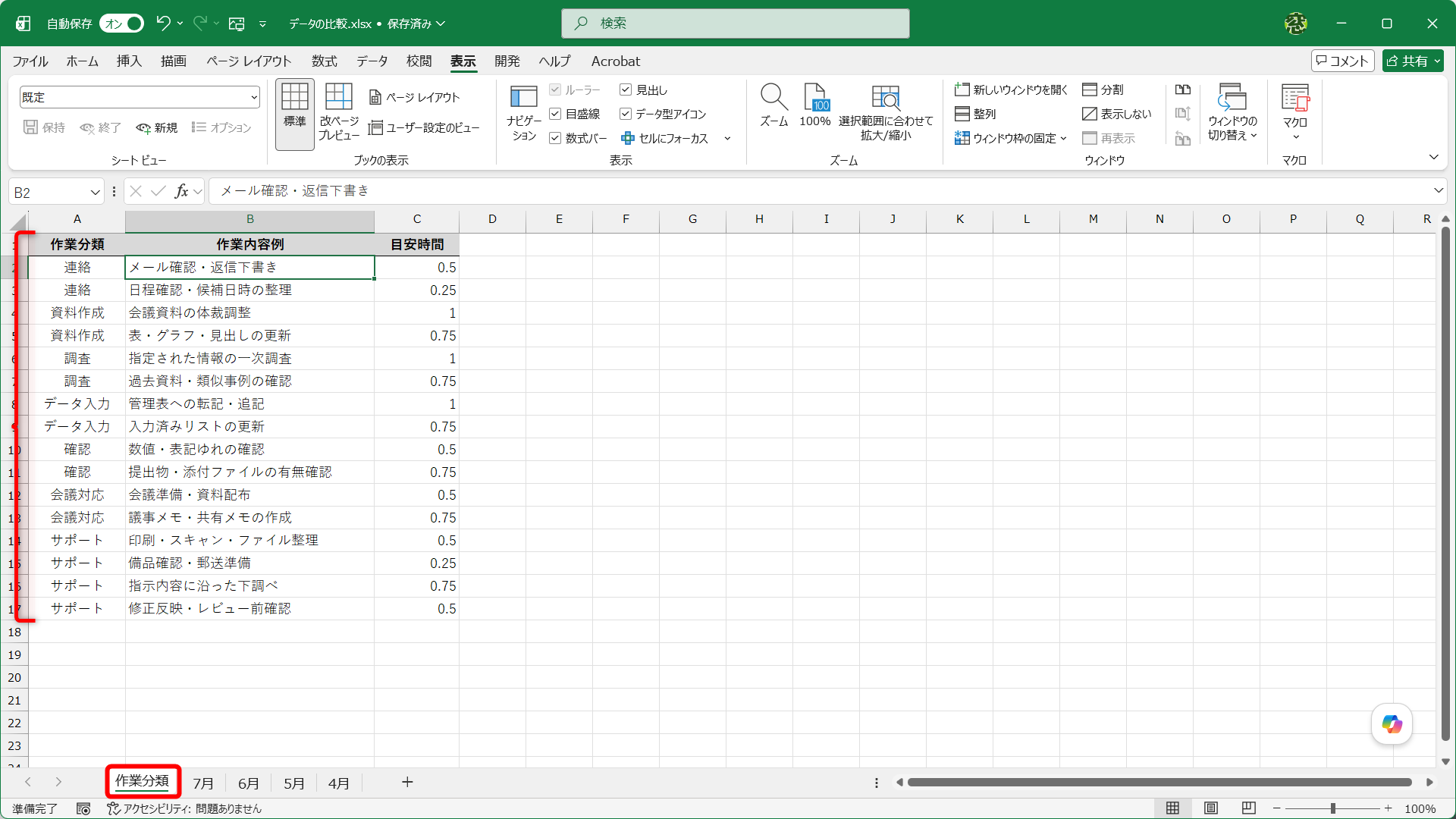Open the Name Box dropdown arrow
Image resolution: width=1456 pixels, height=819 pixels.
(96, 193)
